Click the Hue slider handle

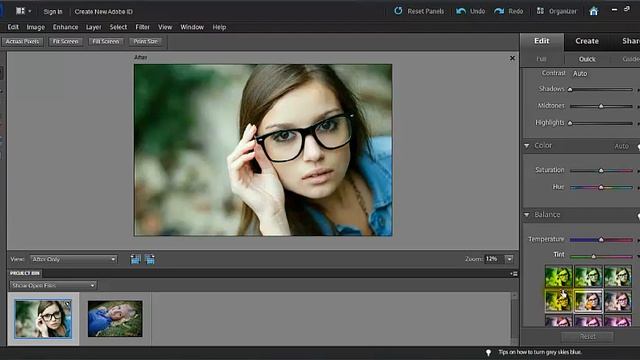point(601,187)
